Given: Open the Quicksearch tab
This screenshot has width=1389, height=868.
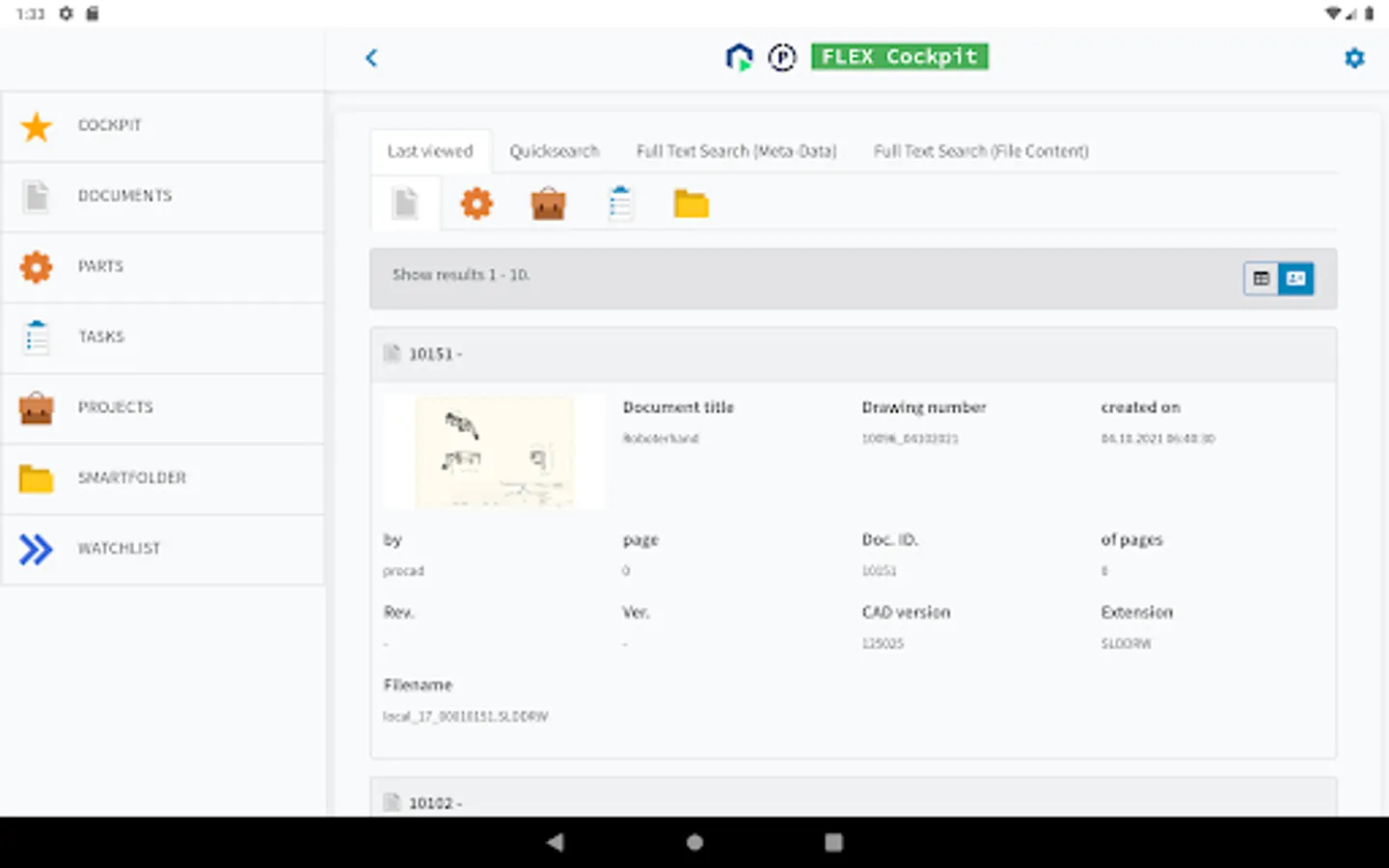Looking at the screenshot, I should (x=554, y=151).
